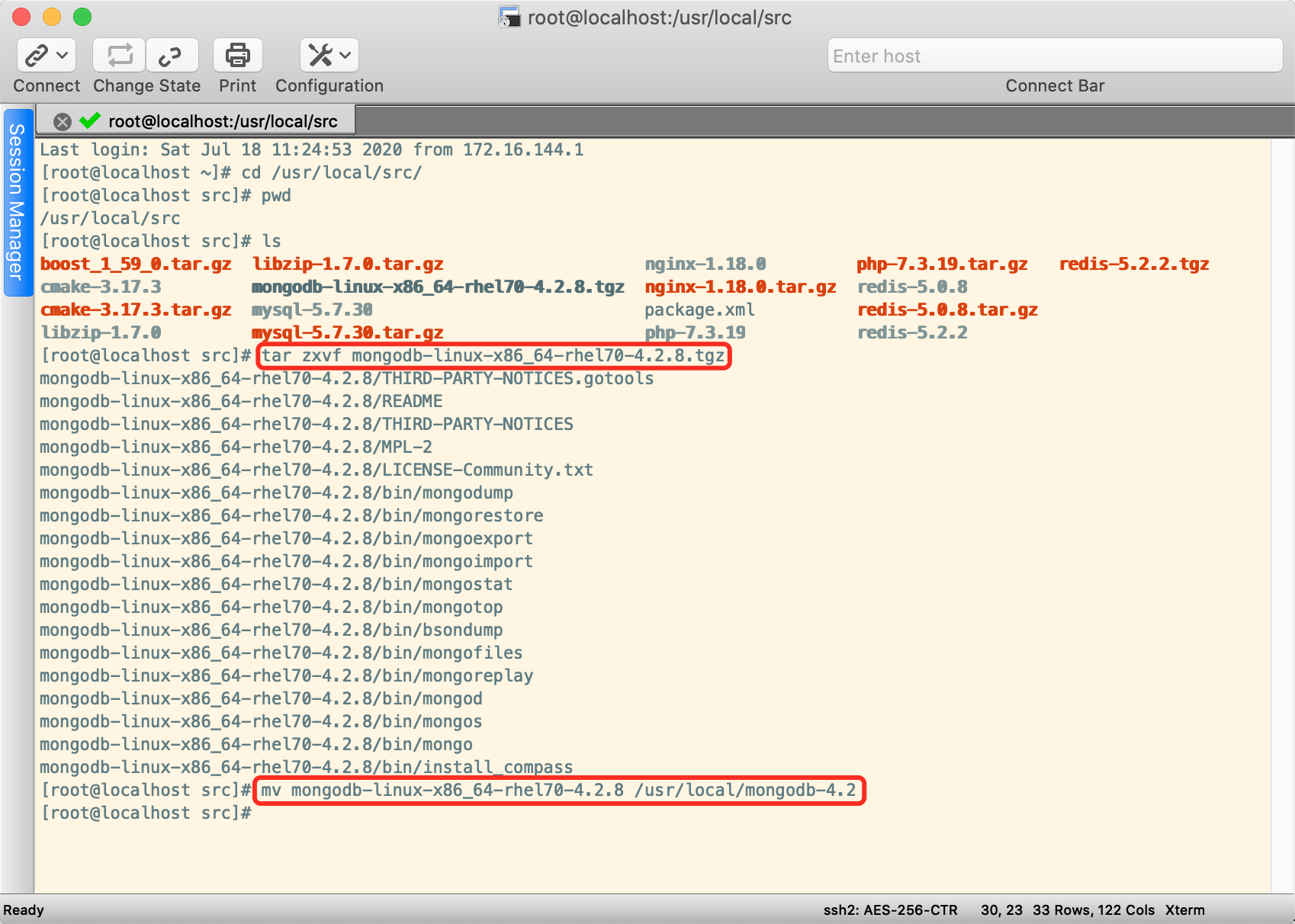Focus the Enter host field

[x=1054, y=56]
